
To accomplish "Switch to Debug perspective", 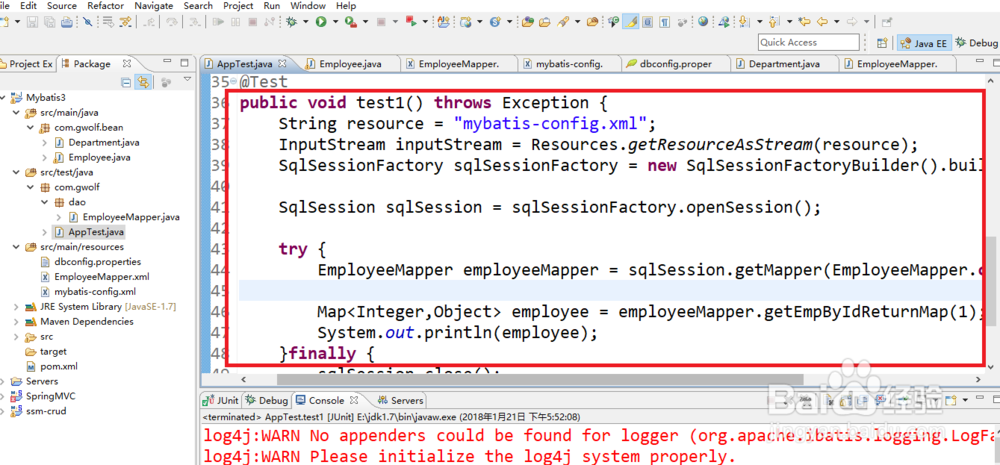I will 976,43.
